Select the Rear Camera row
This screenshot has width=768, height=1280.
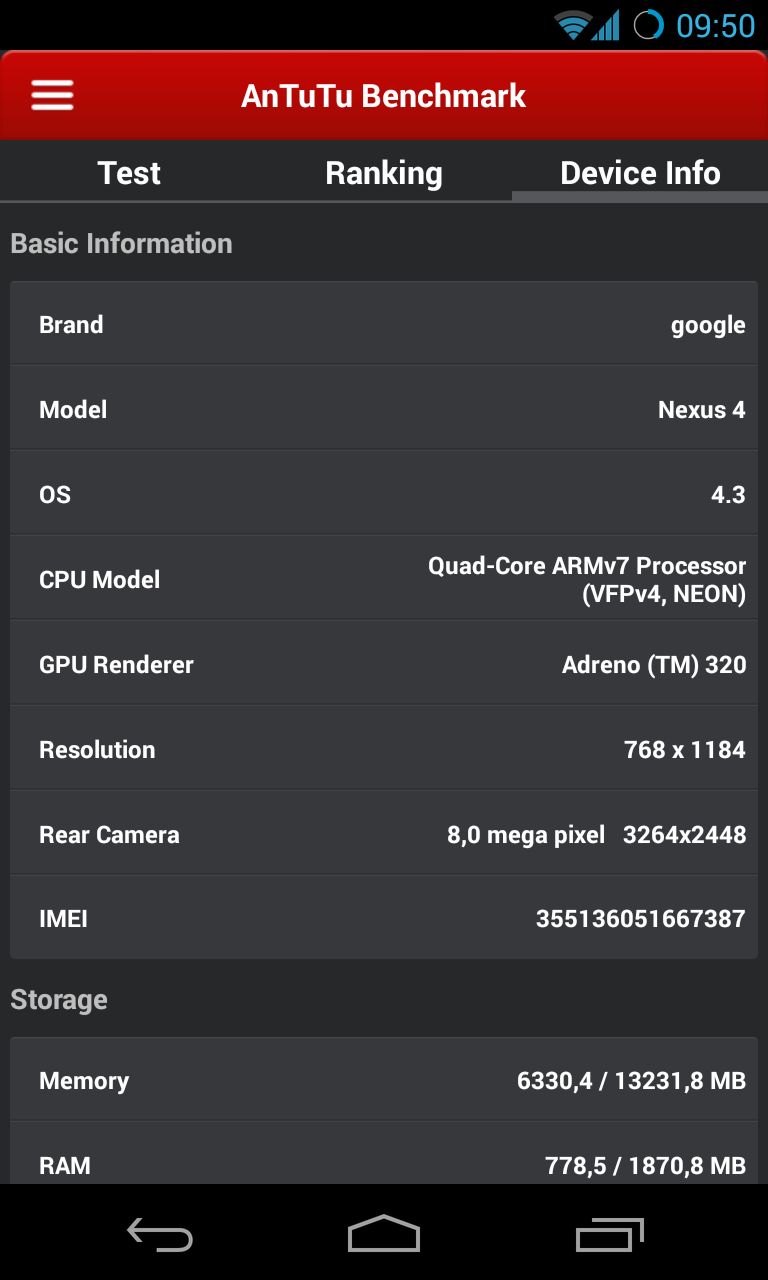click(x=384, y=834)
